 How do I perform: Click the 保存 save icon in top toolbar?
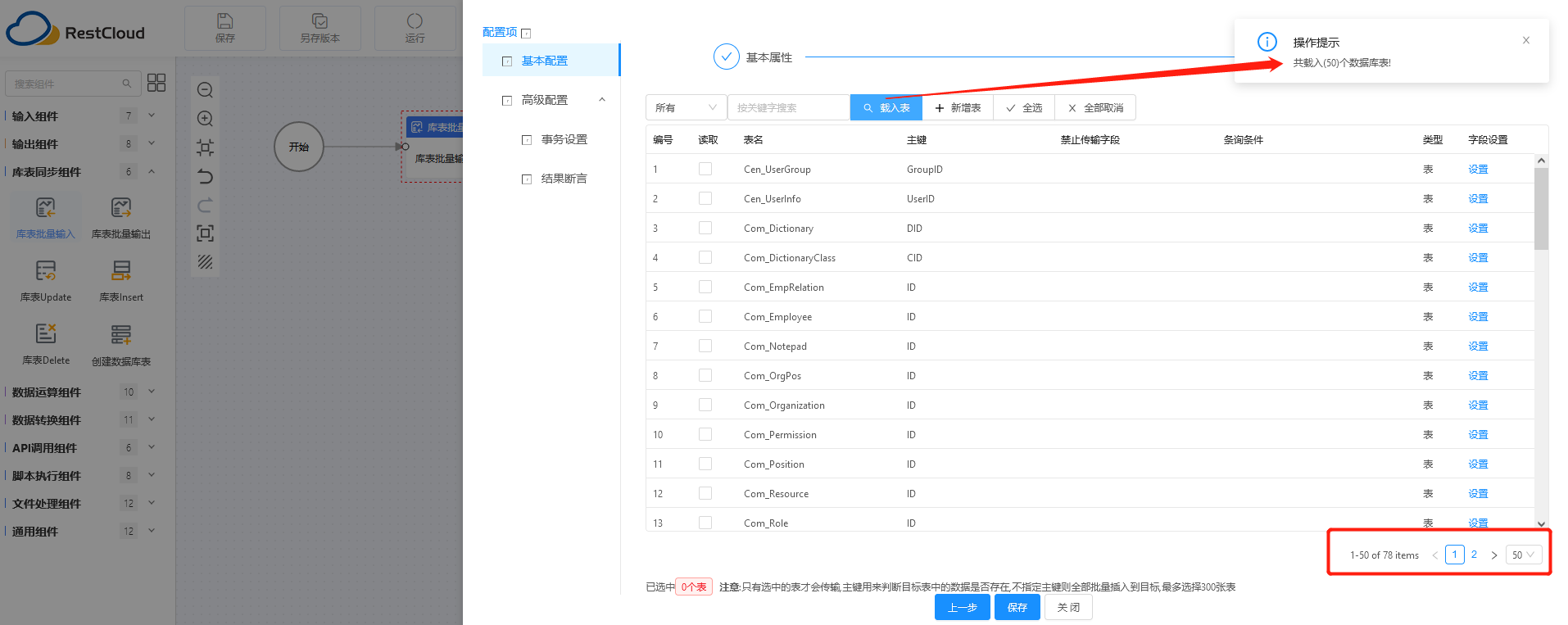[x=224, y=21]
